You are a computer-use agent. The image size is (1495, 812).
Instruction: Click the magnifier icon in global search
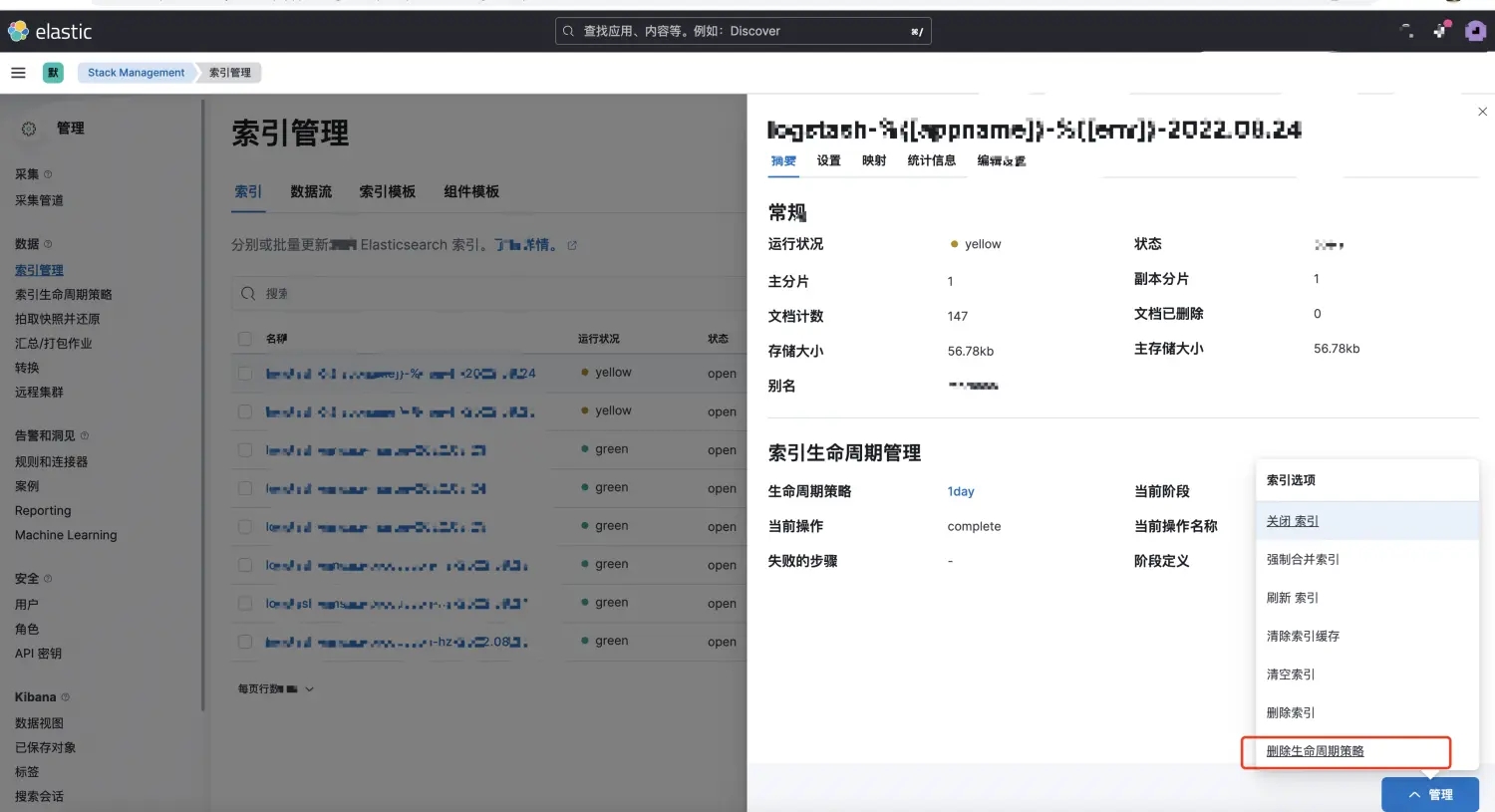[x=568, y=31]
